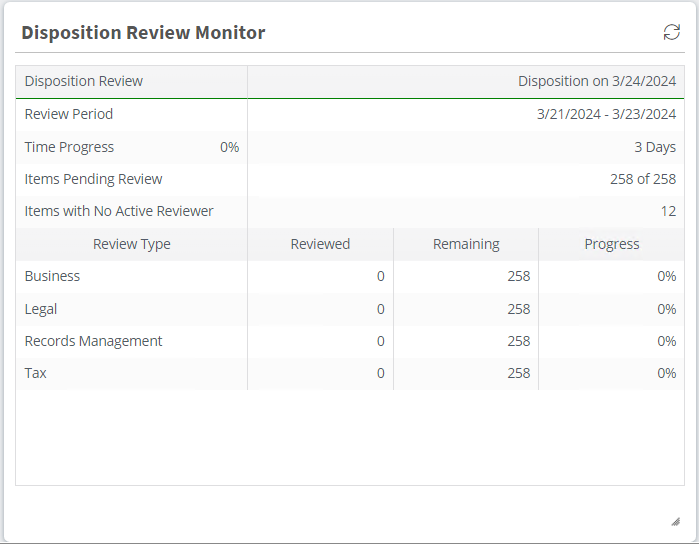The image size is (699, 544).
Task: Click Business reviewed count 0
Action: pos(380,276)
